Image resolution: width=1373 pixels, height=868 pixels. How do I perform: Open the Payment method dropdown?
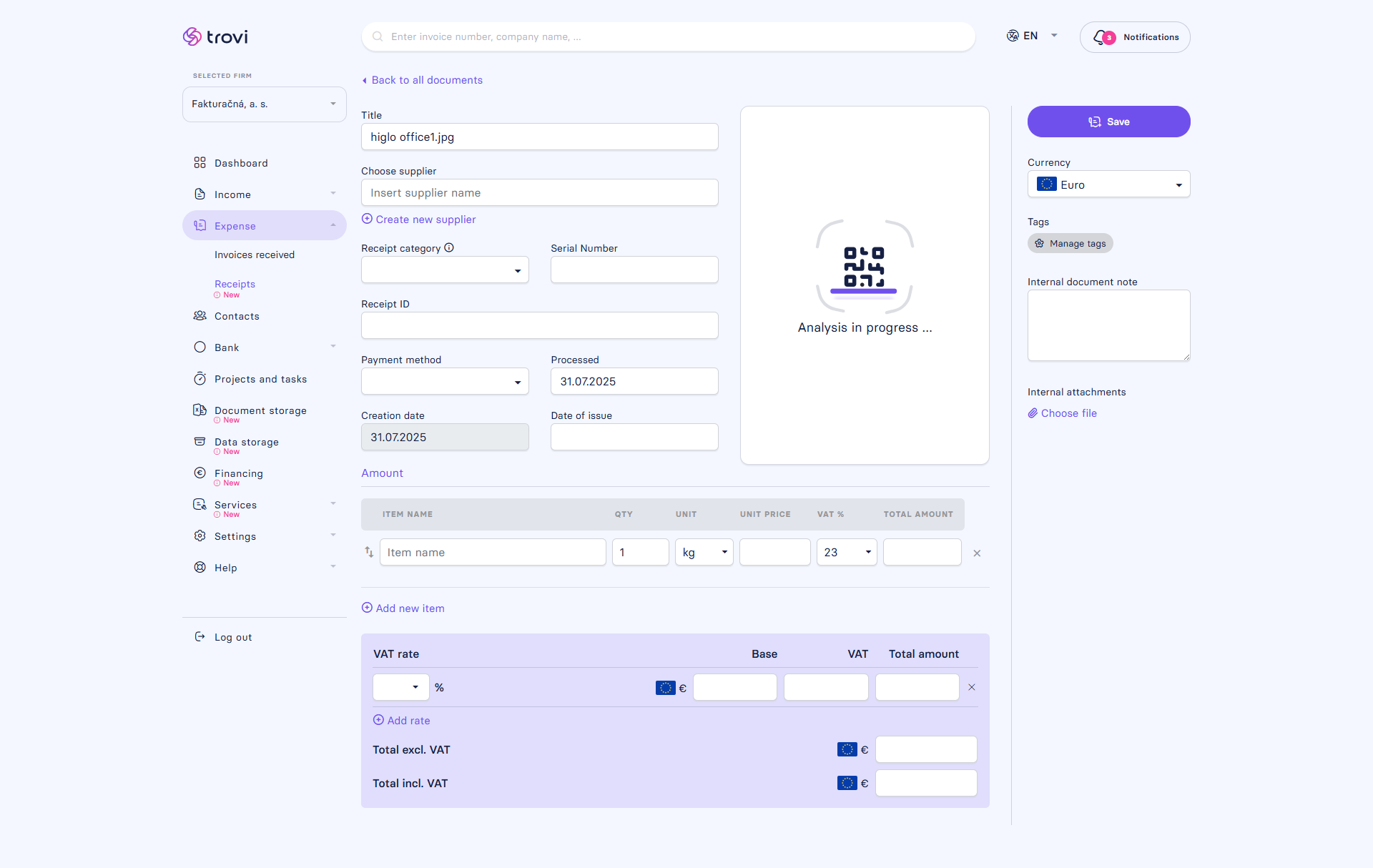[x=445, y=381]
